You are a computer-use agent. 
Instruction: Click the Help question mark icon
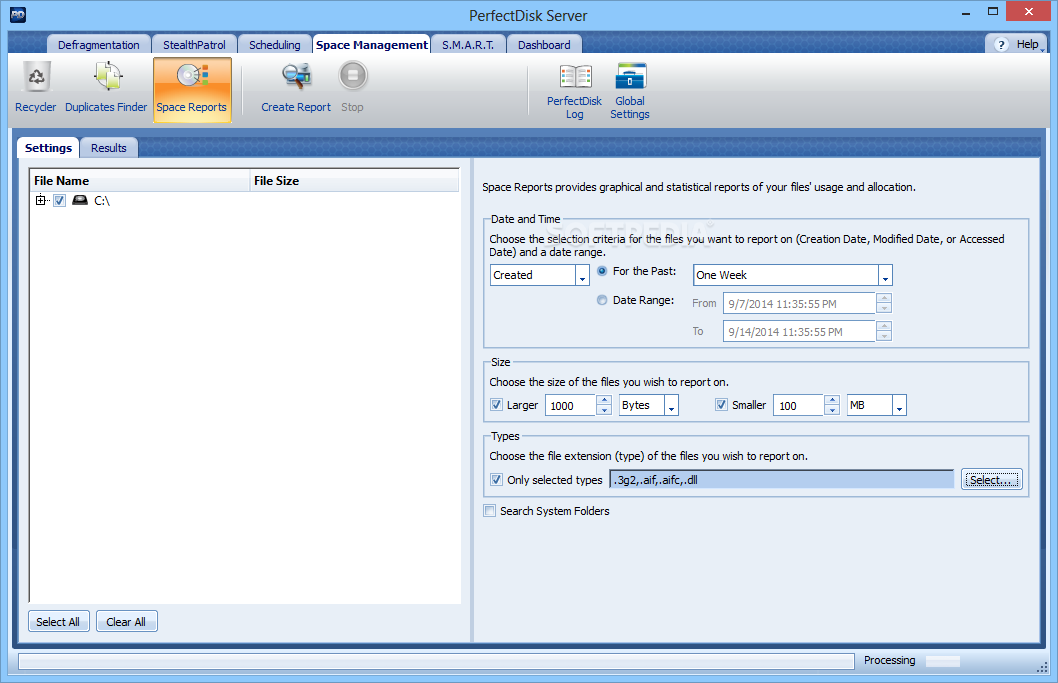(x=1001, y=45)
